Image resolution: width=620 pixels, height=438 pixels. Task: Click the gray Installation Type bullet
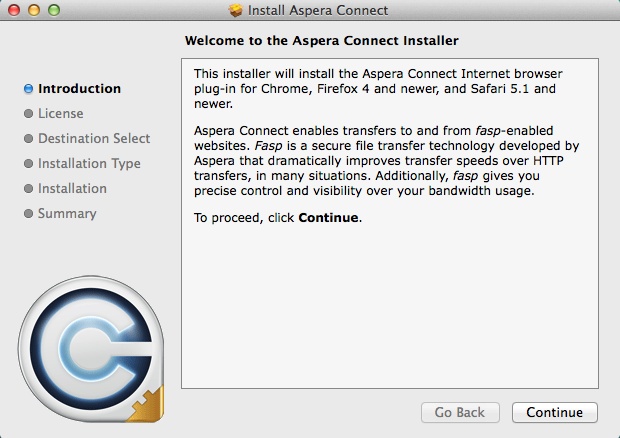coord(28,164)
